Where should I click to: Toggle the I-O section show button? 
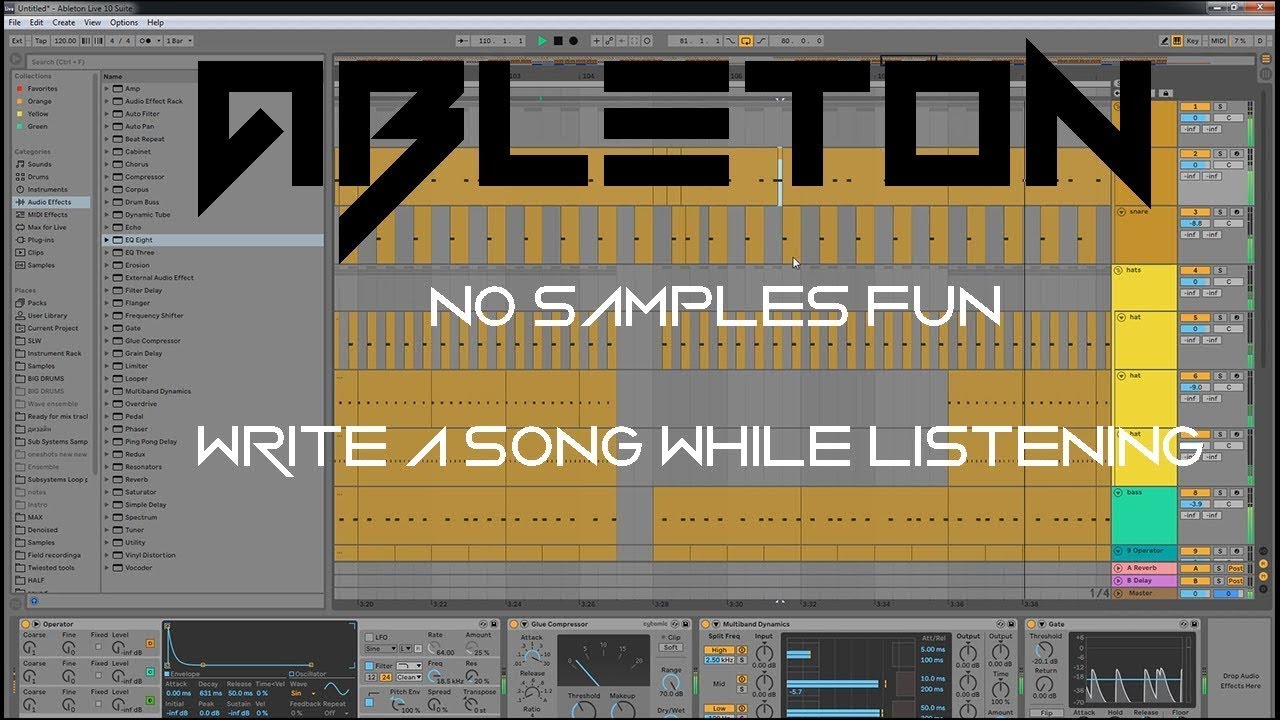1263,551
